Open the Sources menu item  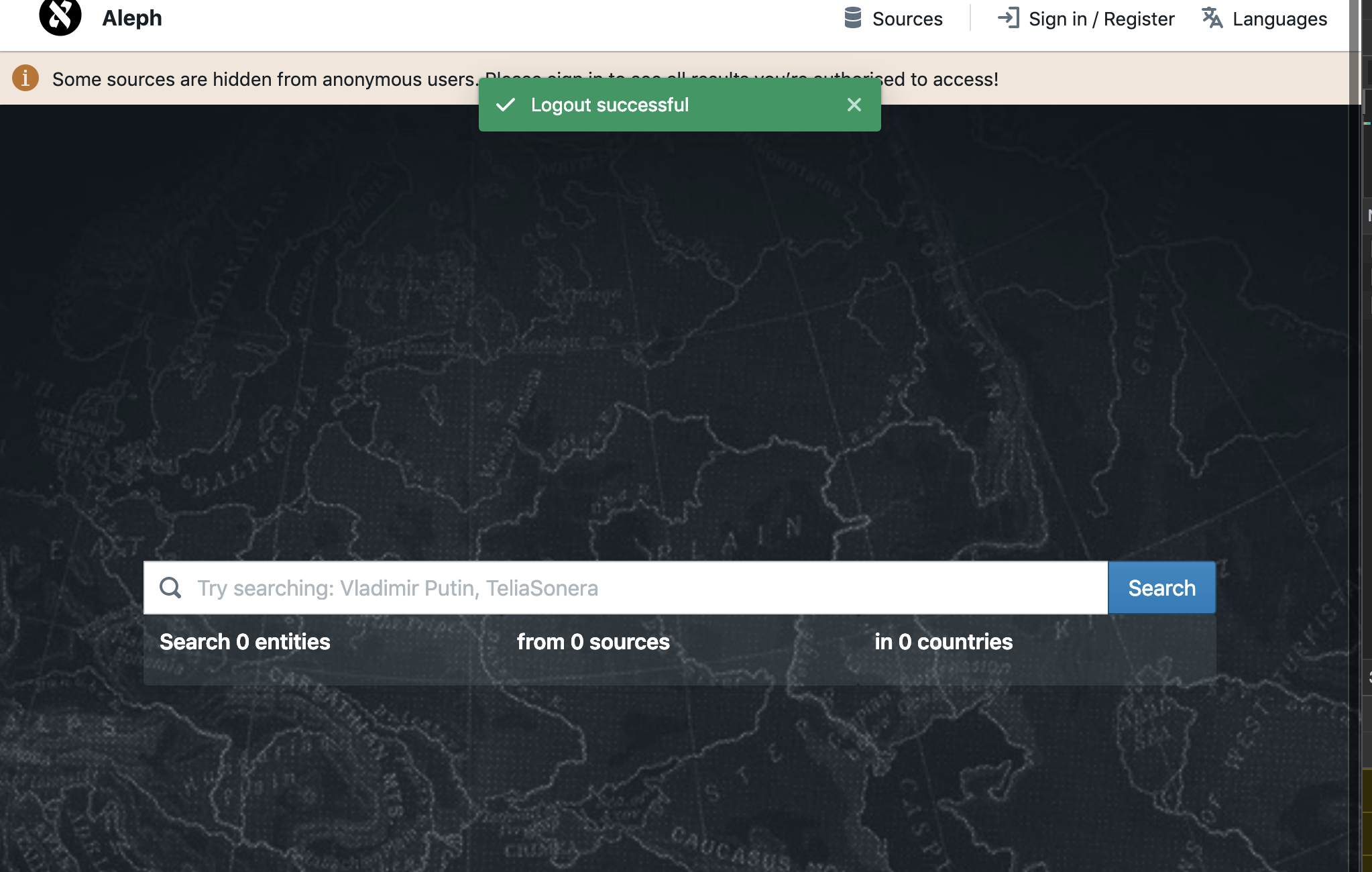(x=907, y=19)
